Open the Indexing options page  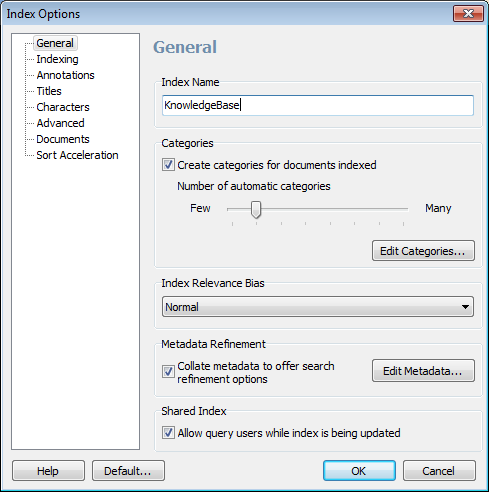click(57, 59)
